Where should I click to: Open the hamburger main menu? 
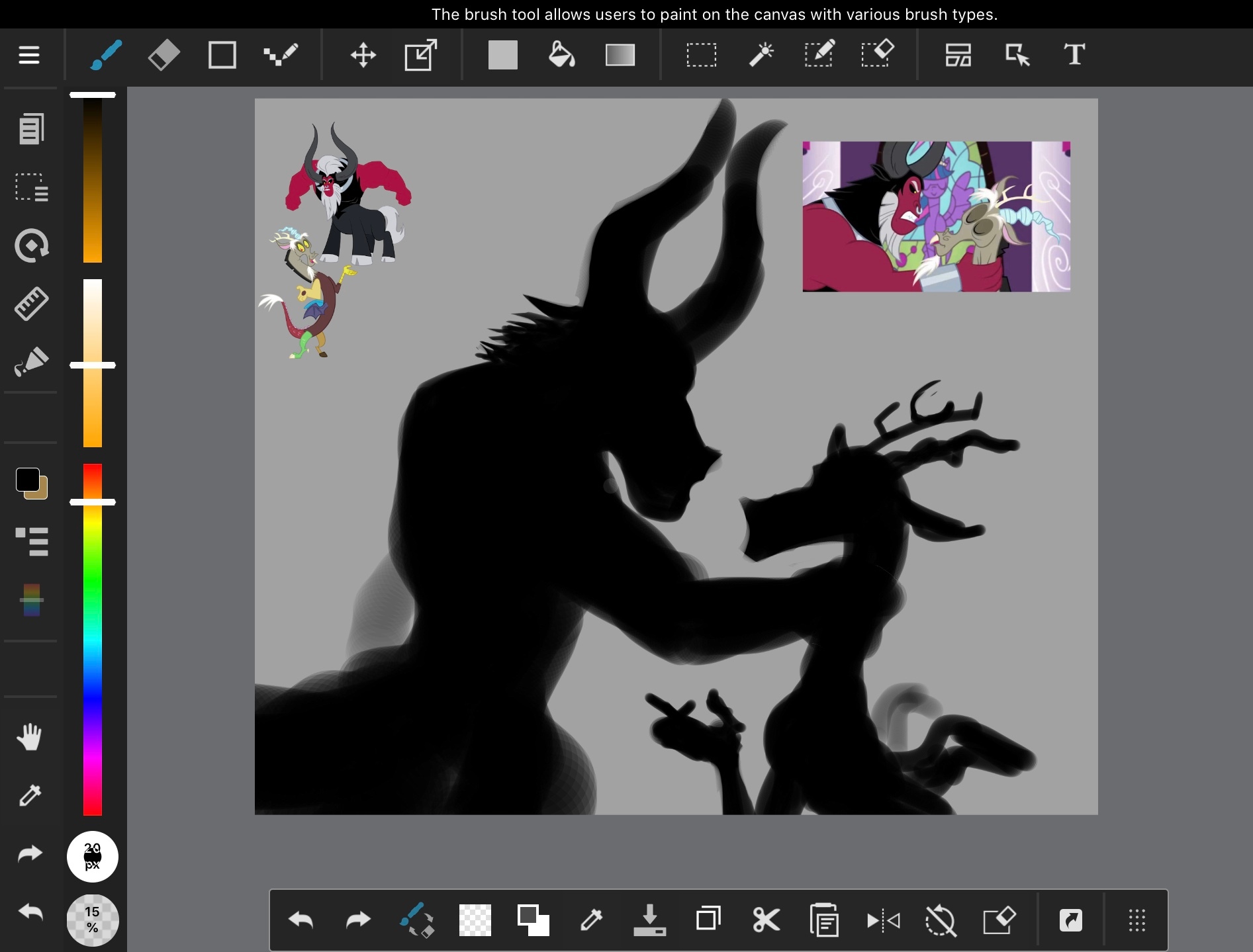point(29,55)
